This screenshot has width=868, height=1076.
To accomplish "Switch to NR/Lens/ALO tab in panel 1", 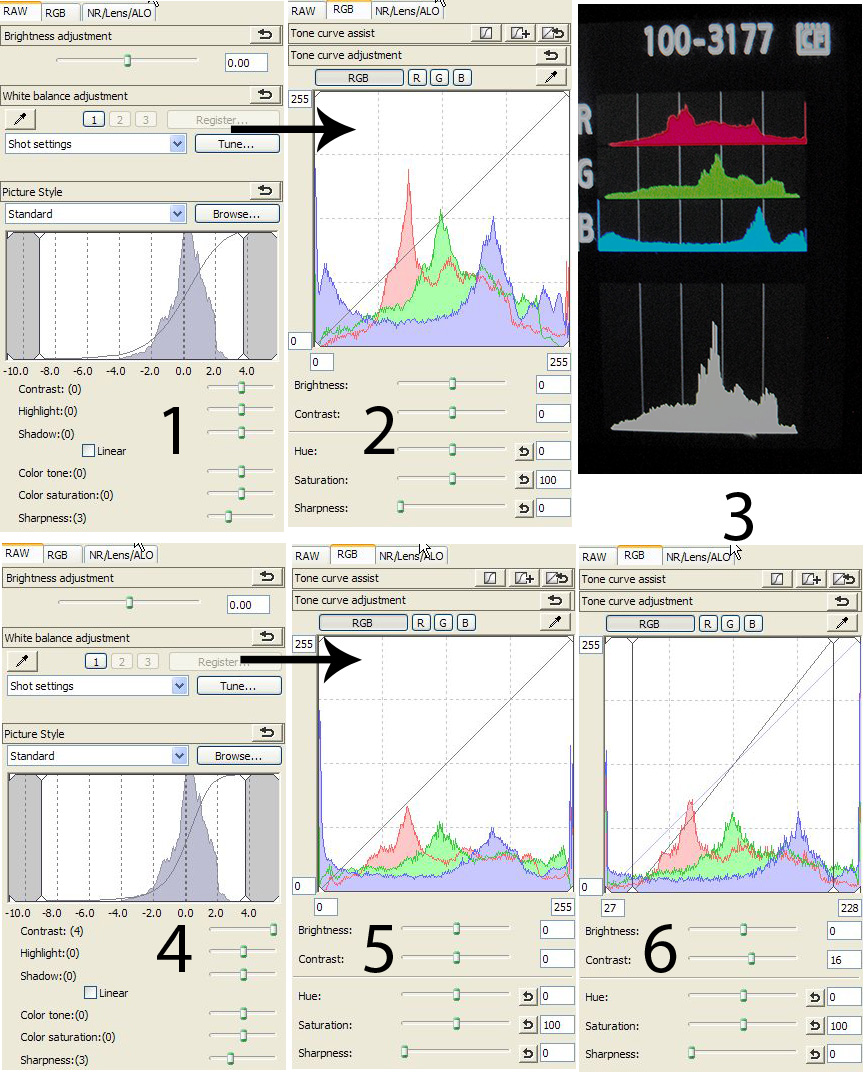I will click(x=120, y=13).
